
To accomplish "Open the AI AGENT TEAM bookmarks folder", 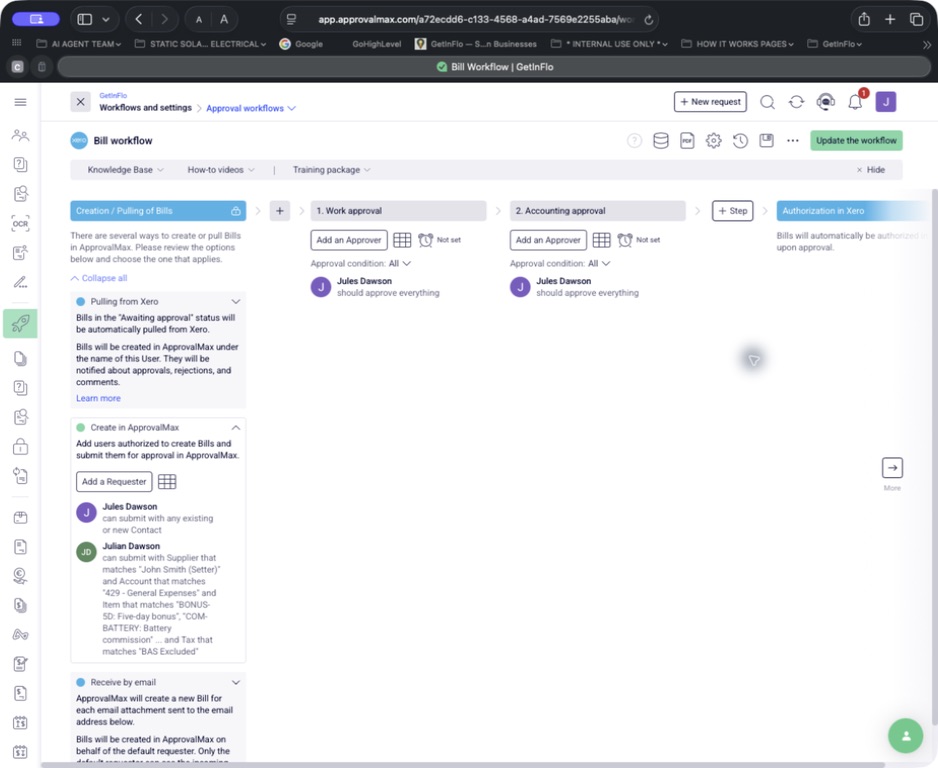I will pyautogui.click(x=78, y=44).
